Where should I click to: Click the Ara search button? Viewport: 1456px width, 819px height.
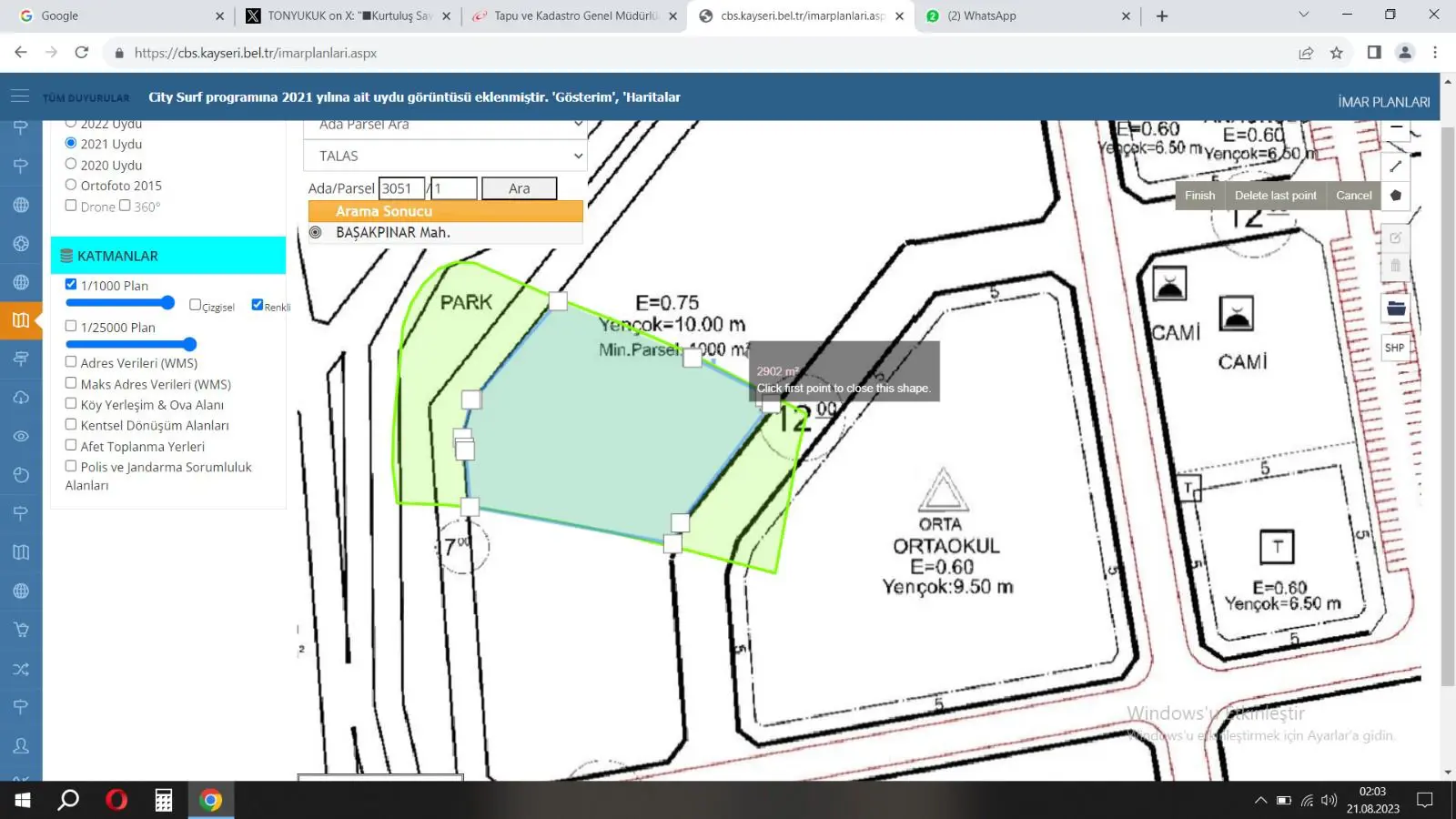click(519, 188)
